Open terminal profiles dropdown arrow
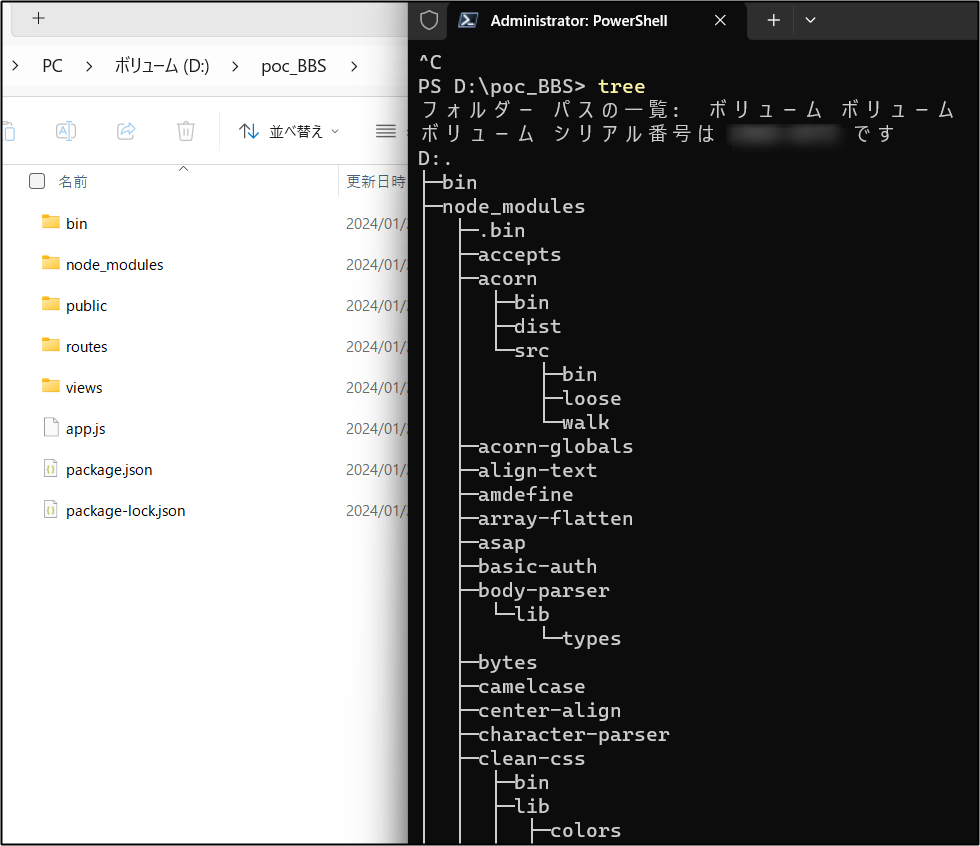The image size is (980, 846). [811, 20]
